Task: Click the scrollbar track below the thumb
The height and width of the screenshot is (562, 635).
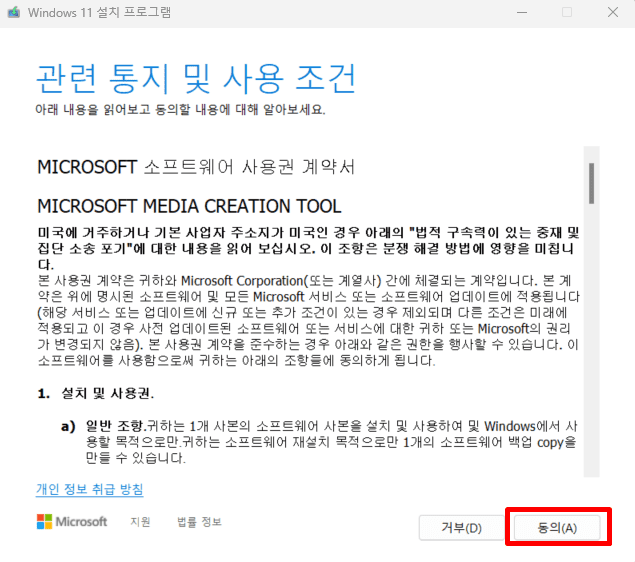Action: tap(591, 340)
